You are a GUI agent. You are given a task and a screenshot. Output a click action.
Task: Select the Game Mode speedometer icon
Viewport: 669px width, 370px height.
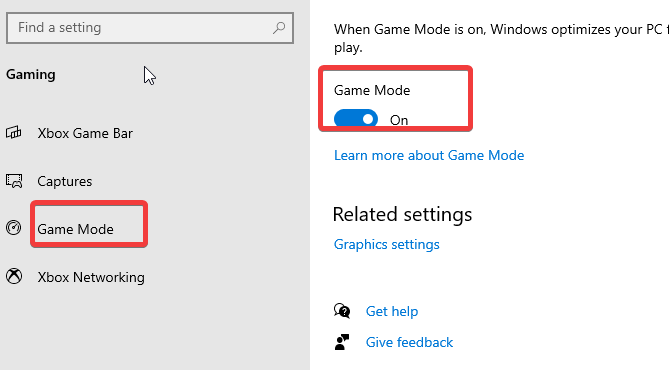point(14,228)
